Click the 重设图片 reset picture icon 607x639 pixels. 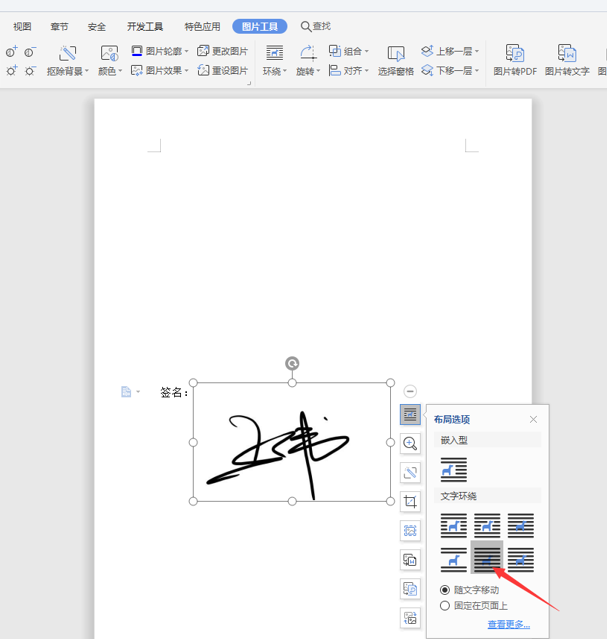click(x=203, y=71)
